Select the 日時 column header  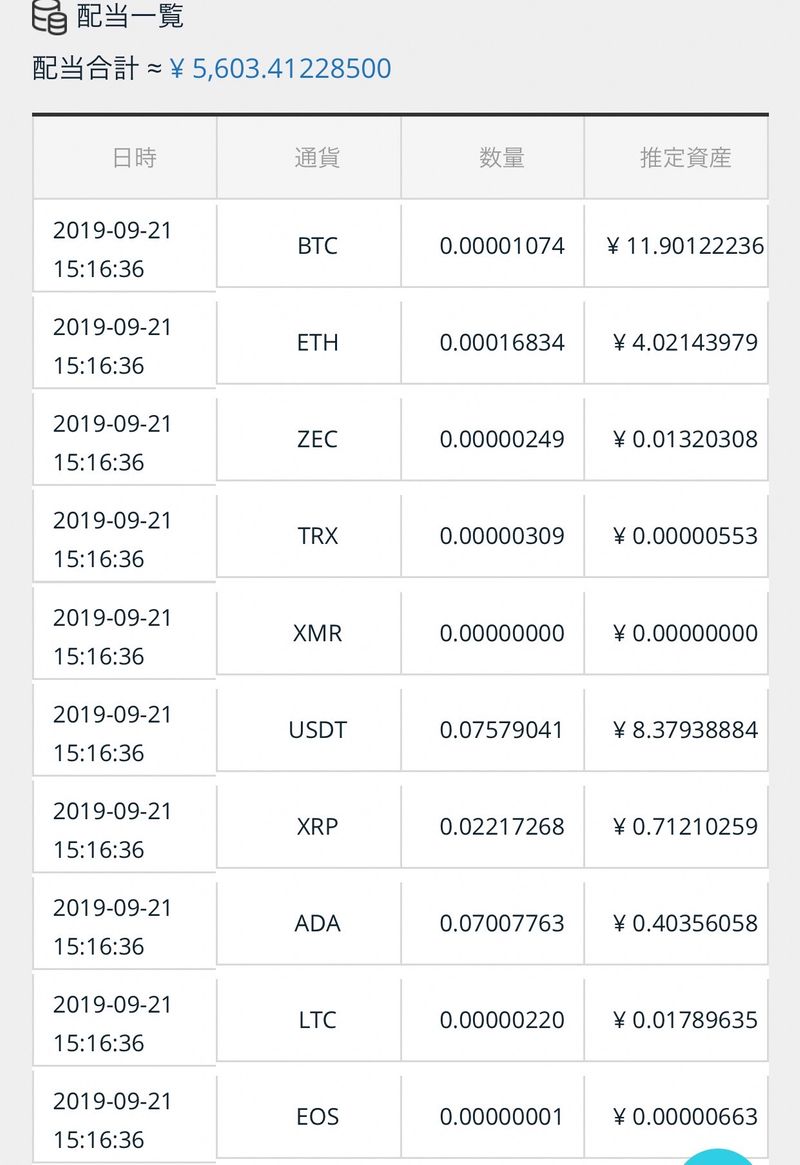pyautogui.click(x=134, y=158)
